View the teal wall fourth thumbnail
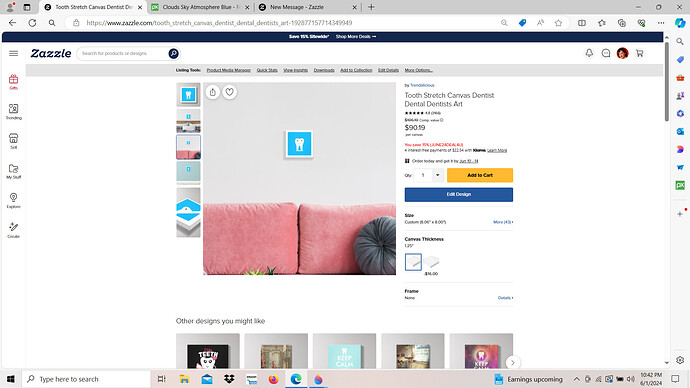This screenshot has width=690, height=388. click(188, 172)
